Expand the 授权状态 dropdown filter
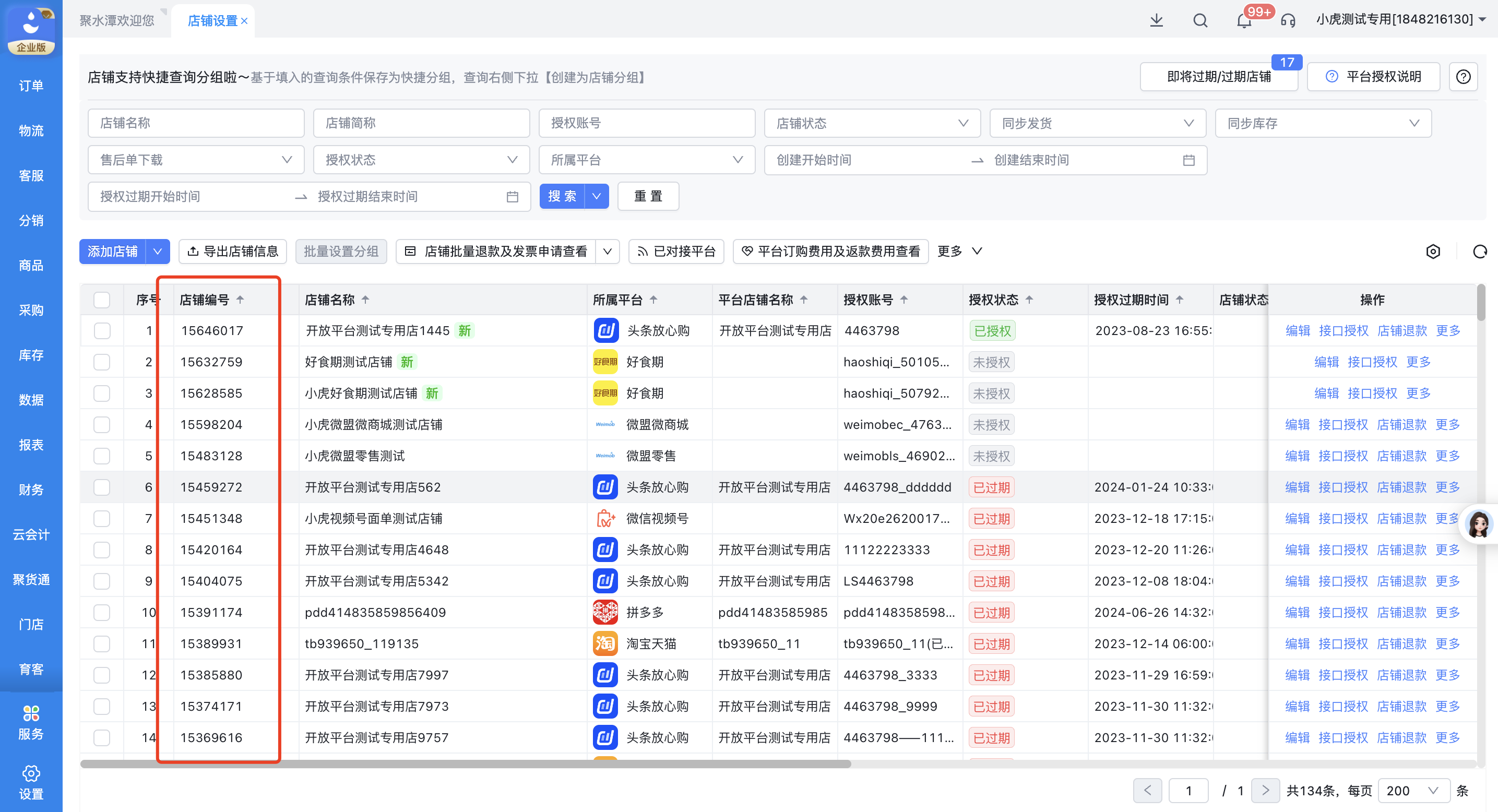The width and height of the screenshot is (1498, 812). coord(421,159)
